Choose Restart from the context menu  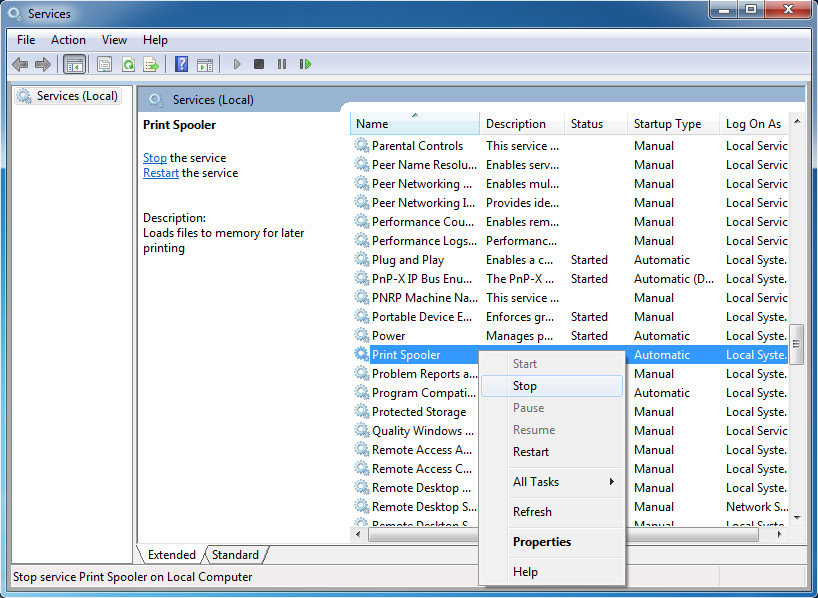(x=531, y=452)
